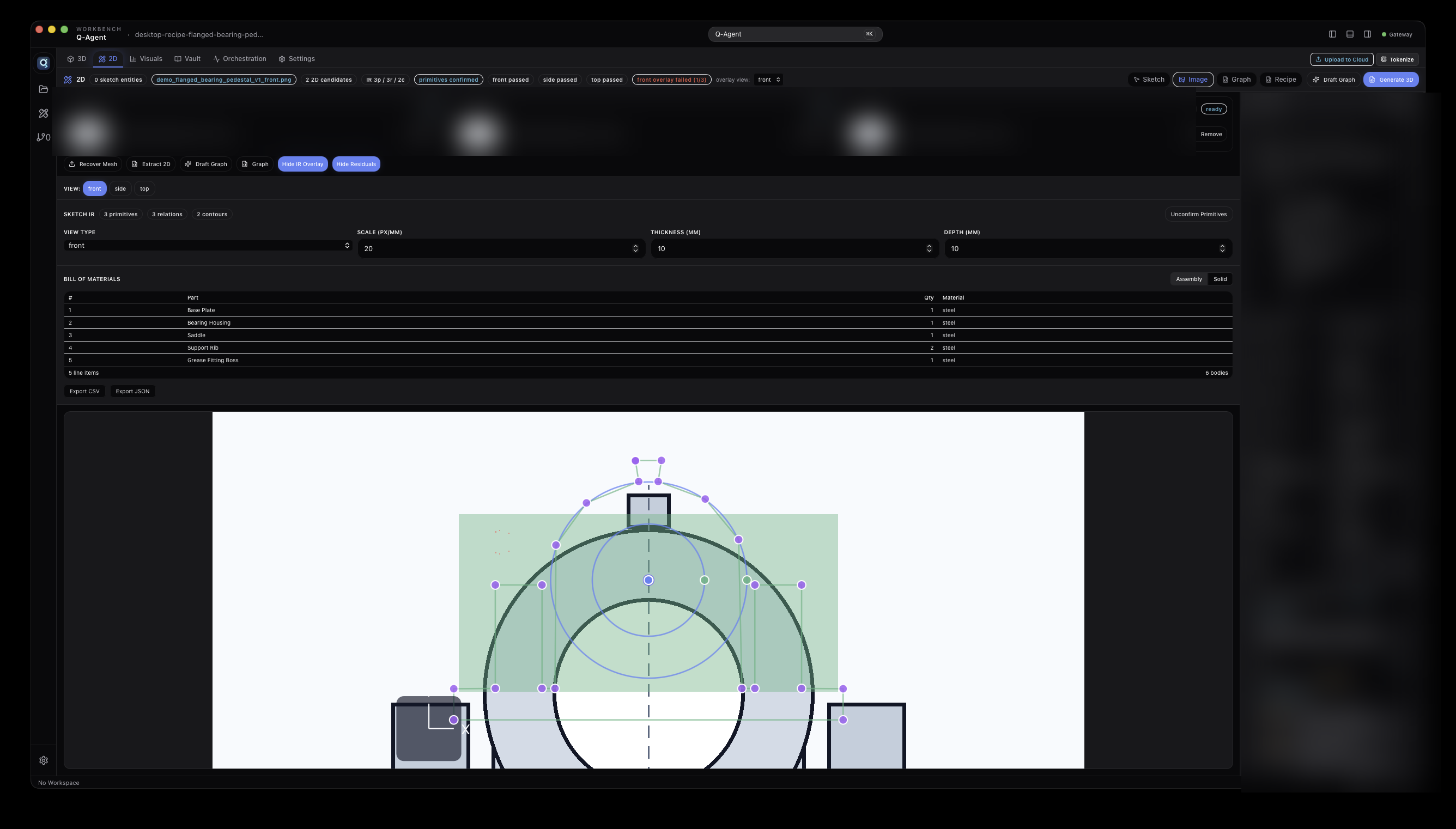Image resolution: width=1456 pixels, height=829 pixels.
Task: Click the 3 relations chip
Action: [167, 214]
